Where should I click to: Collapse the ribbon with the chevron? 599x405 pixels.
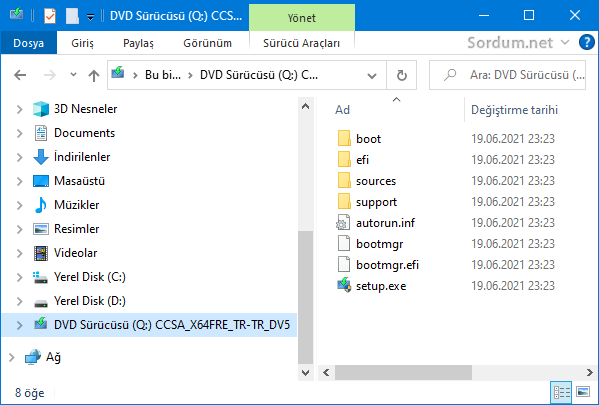[565, 42]
